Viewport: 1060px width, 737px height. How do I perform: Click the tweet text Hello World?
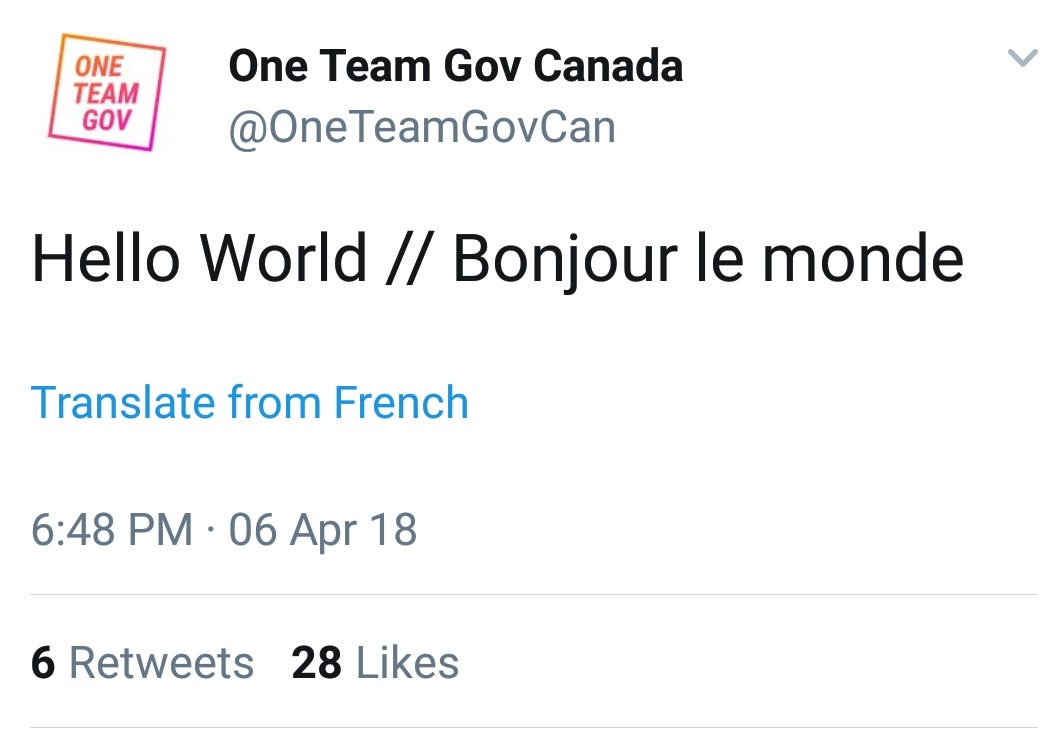pyautogui.click(x=200, y=257)
